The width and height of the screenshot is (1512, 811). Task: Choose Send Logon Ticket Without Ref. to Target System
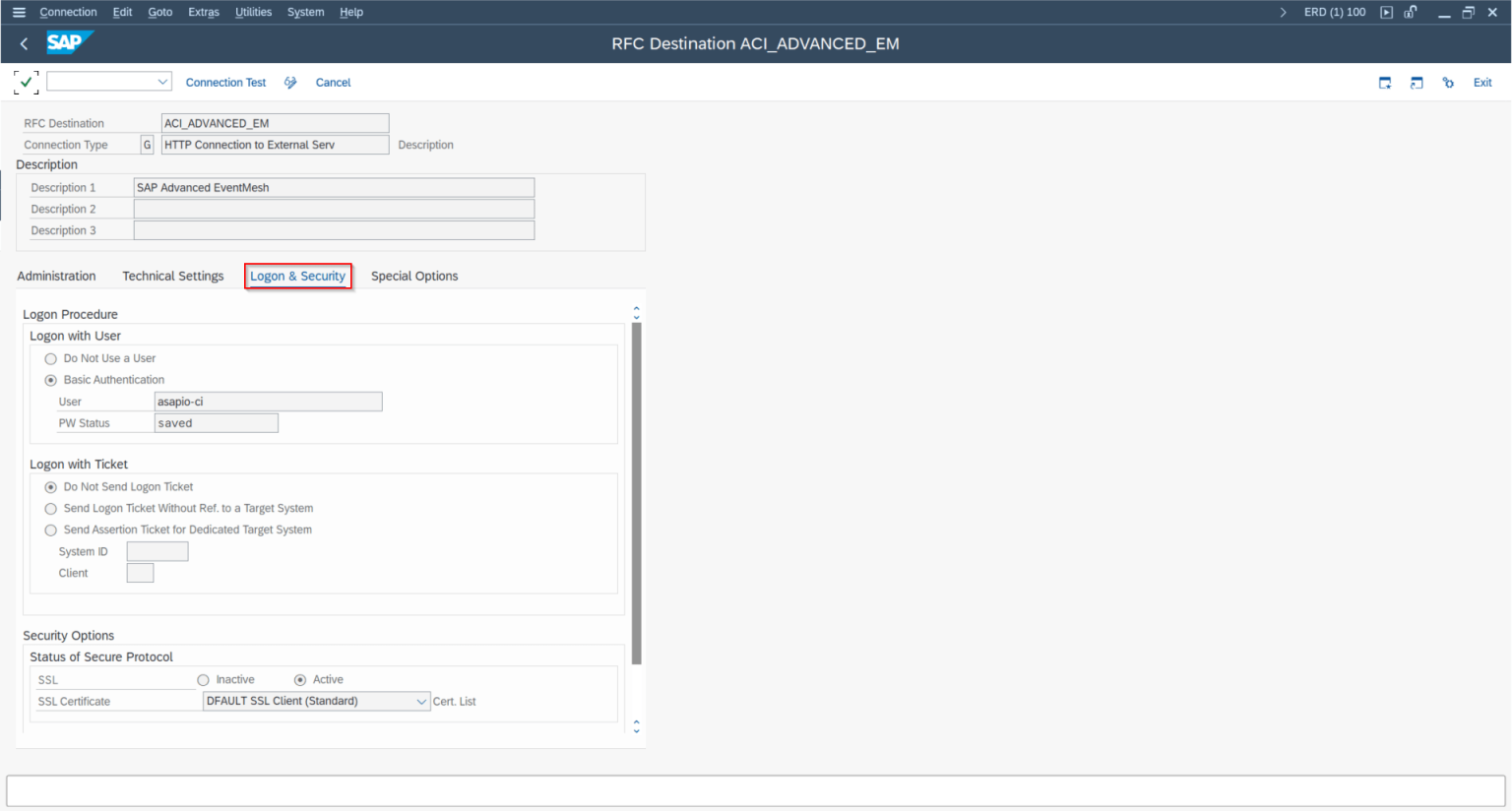click(50, 509)
